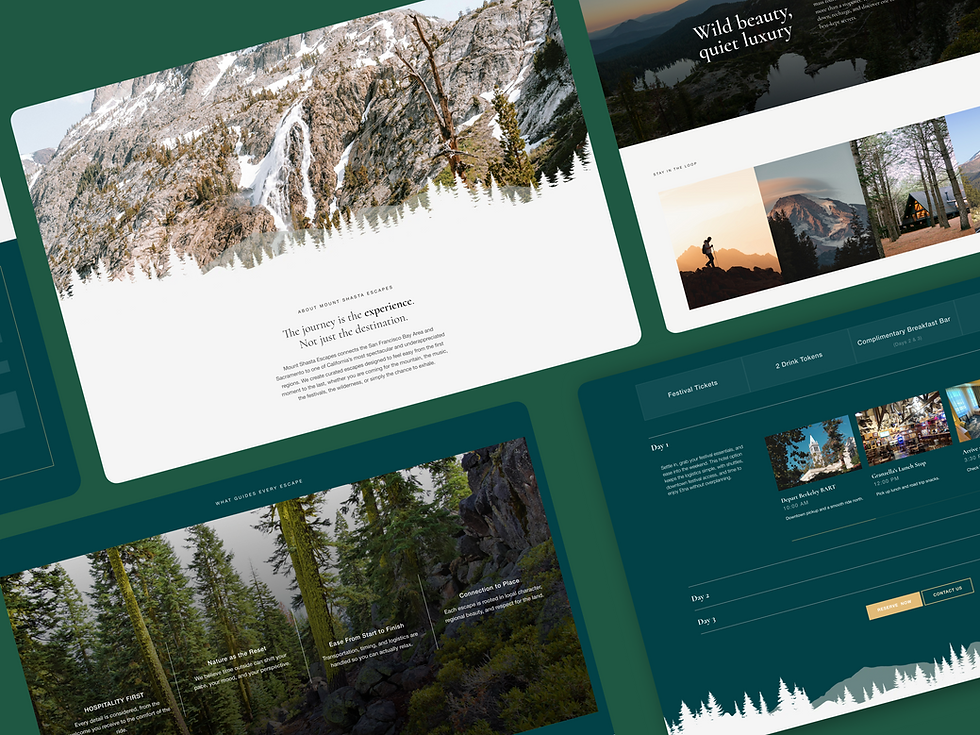Click the Connection to Place heading
980x735 pixels.
point(489,588)
